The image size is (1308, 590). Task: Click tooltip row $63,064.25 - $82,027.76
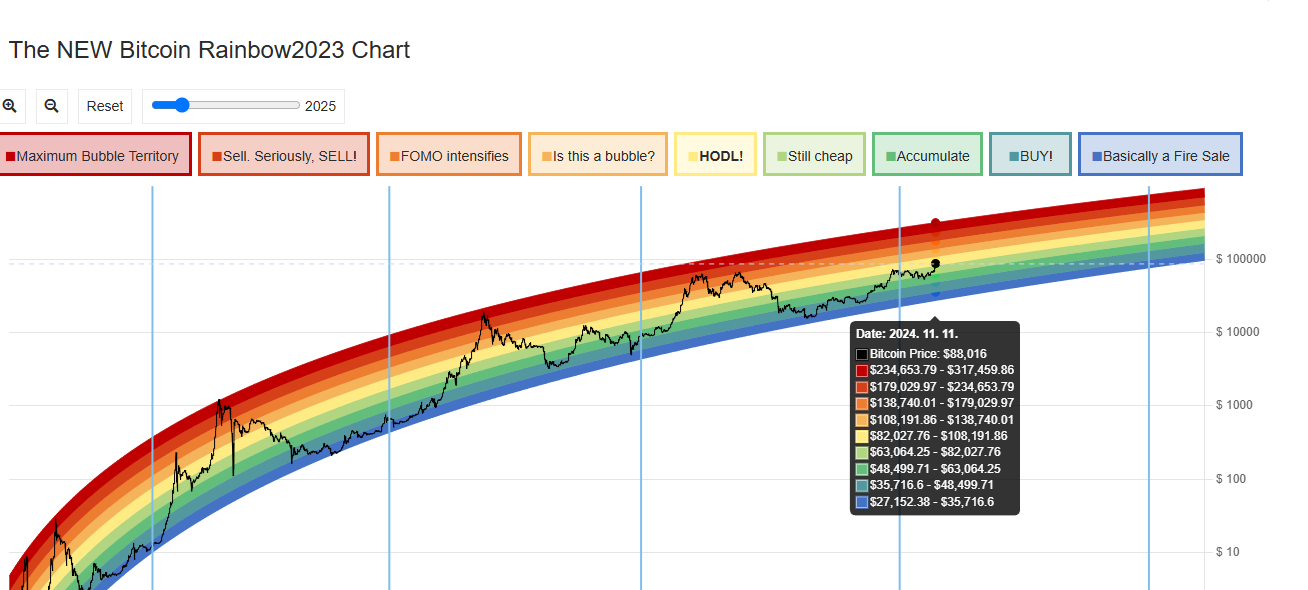coord(928,452)
